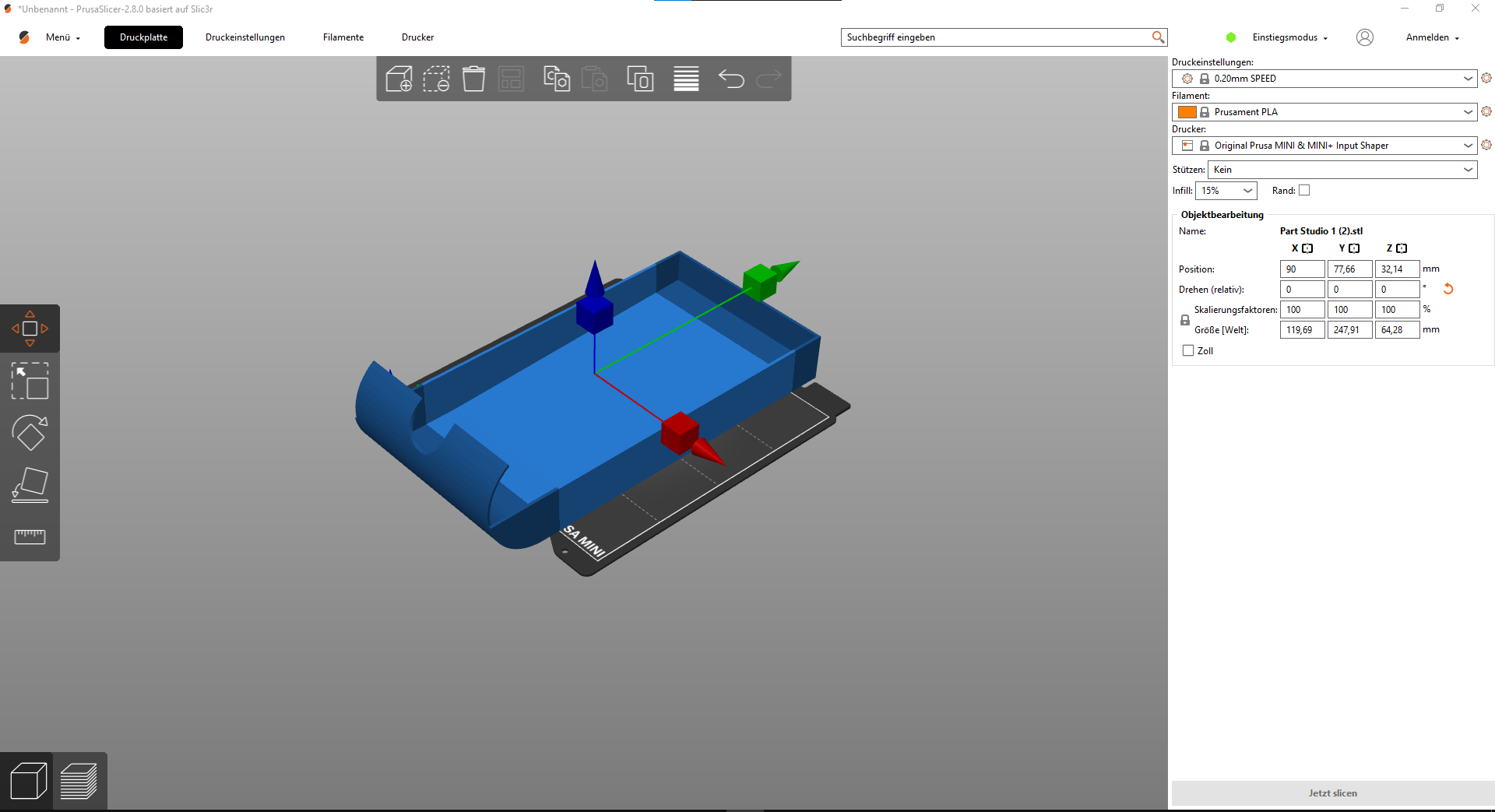Open the 0.20mm SPEED print settings dropdown
The image size is (1495, 812).
click(1324, 78)
